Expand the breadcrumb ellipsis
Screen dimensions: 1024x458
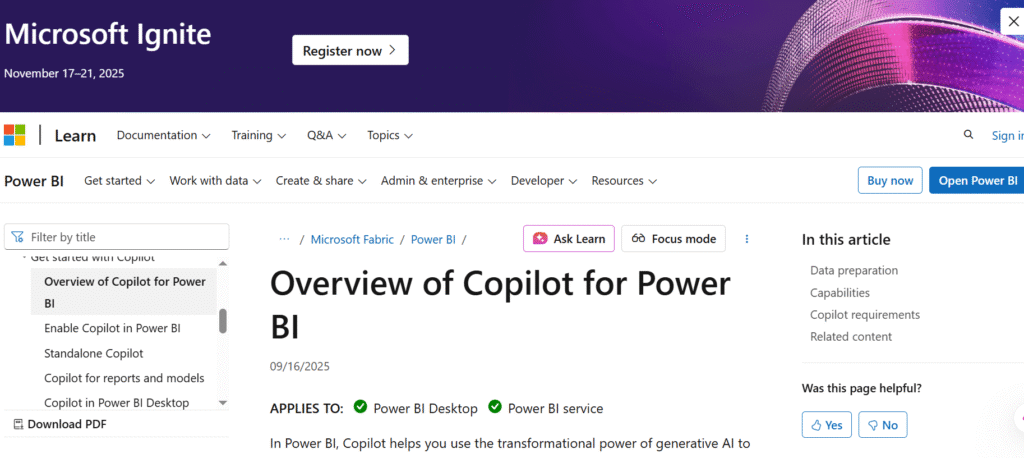coord(284,239)
